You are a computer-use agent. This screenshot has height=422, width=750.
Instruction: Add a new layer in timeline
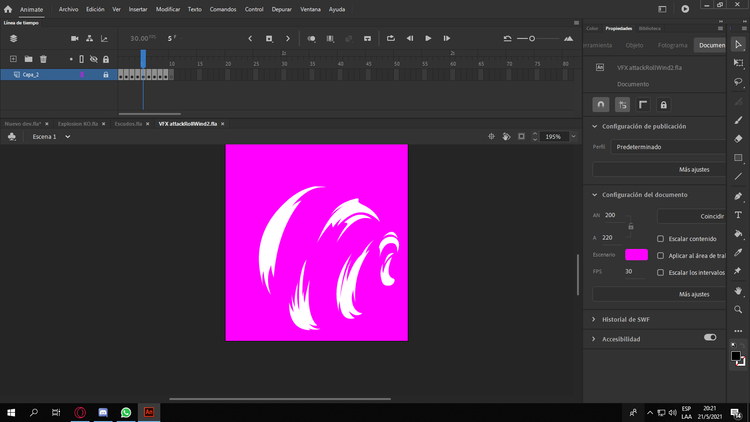[x=13, y=59]
